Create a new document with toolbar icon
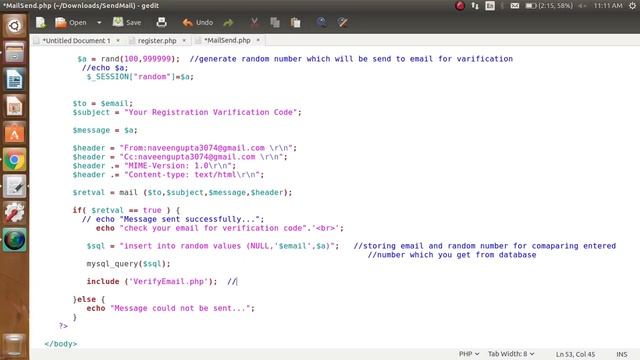 (x=40, y=22)
